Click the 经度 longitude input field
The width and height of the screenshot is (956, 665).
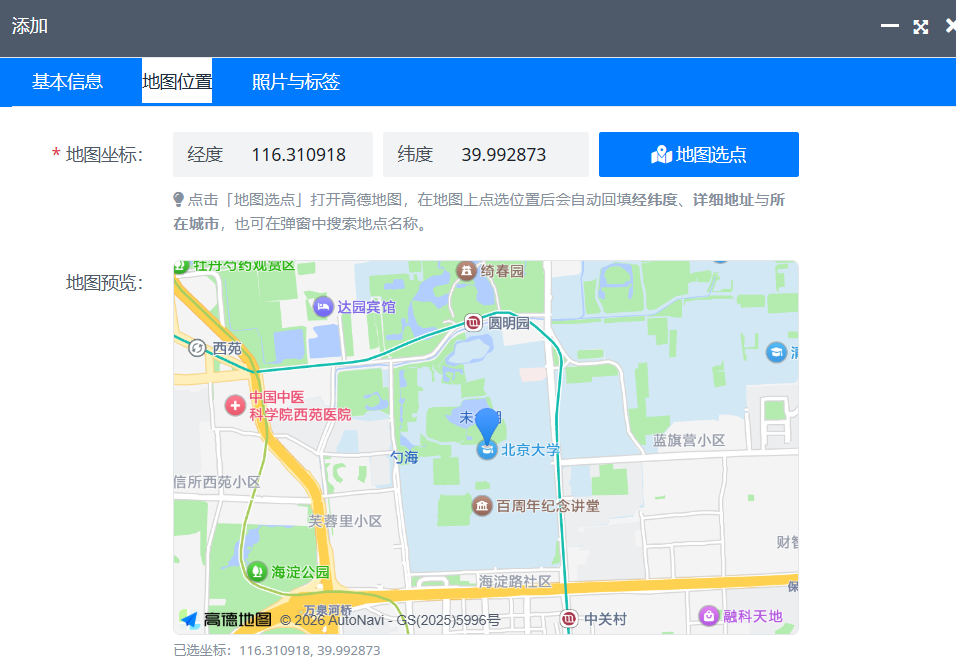tap(273, 154)
